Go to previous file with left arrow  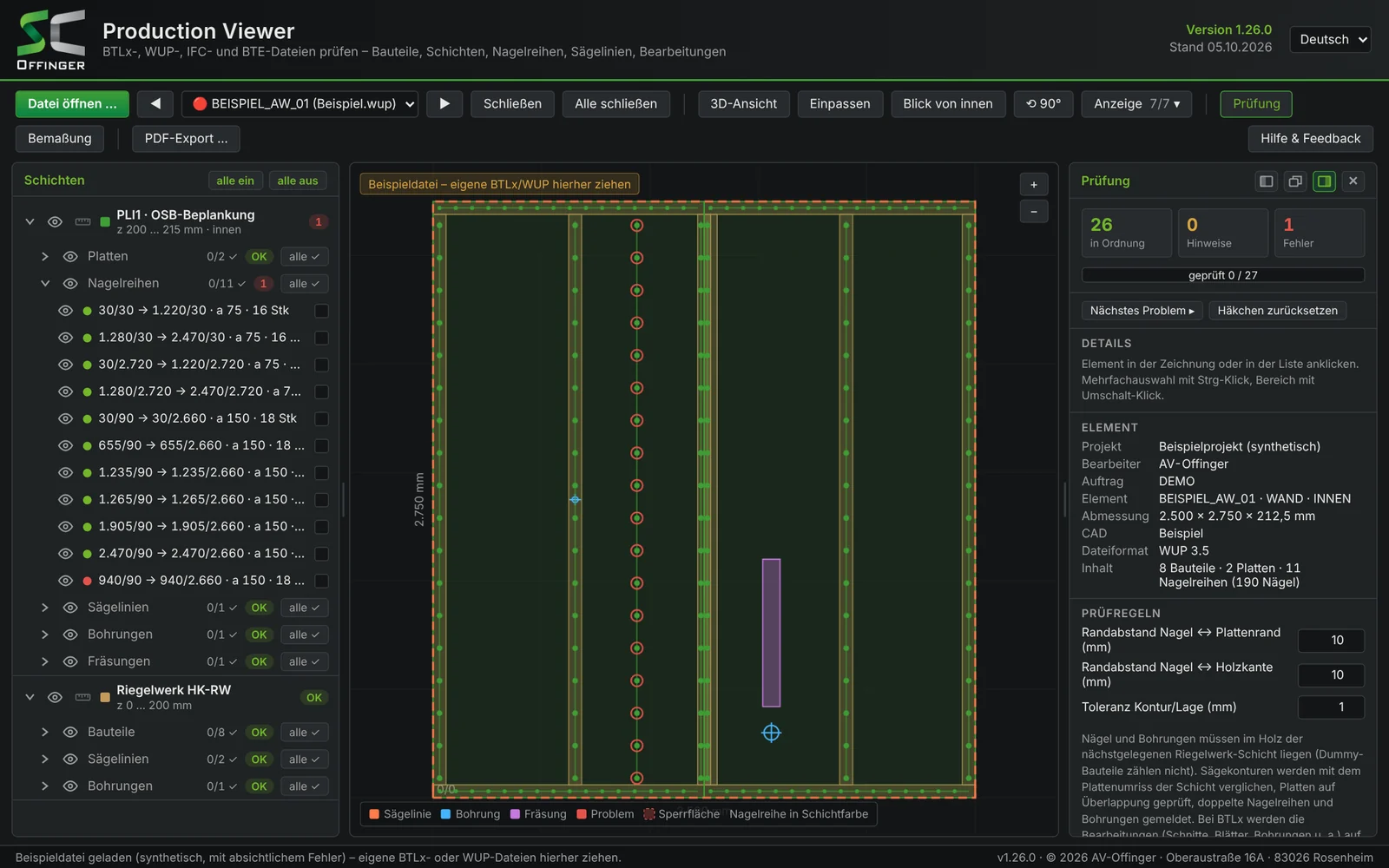(155, 103)
